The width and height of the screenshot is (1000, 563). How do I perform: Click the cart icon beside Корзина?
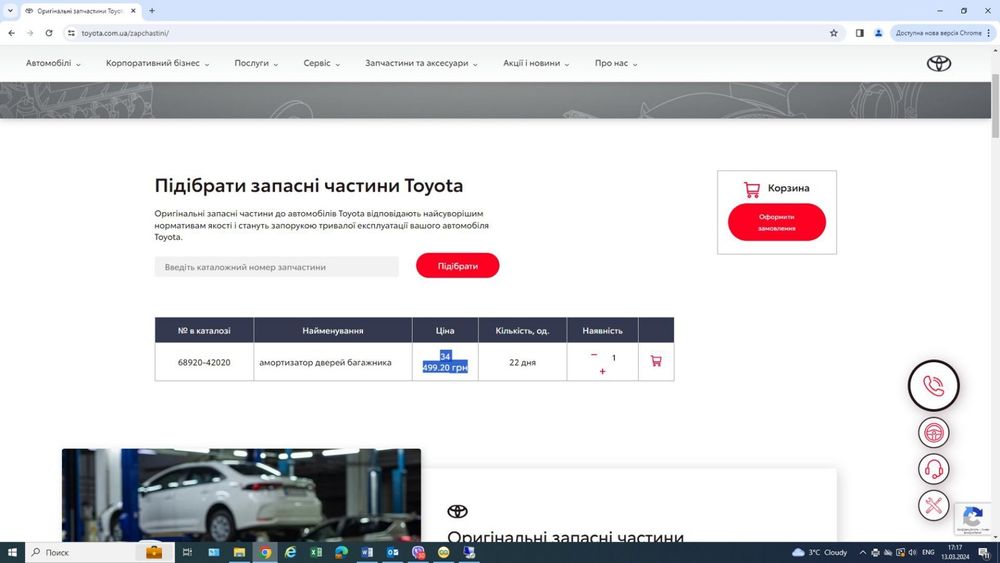tap(752, 189)
